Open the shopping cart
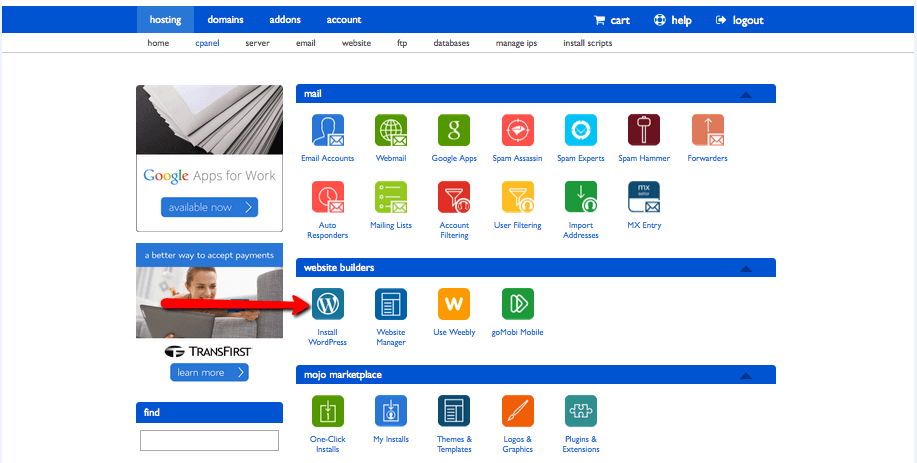917x463 pixels. [612, 20]
